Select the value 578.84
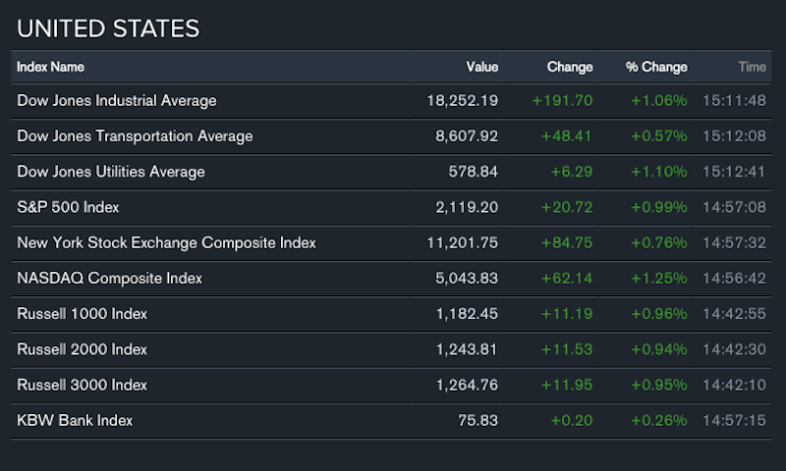Image resolution: width=786 pixels, height=471 pixels. [x=473, y=172]
